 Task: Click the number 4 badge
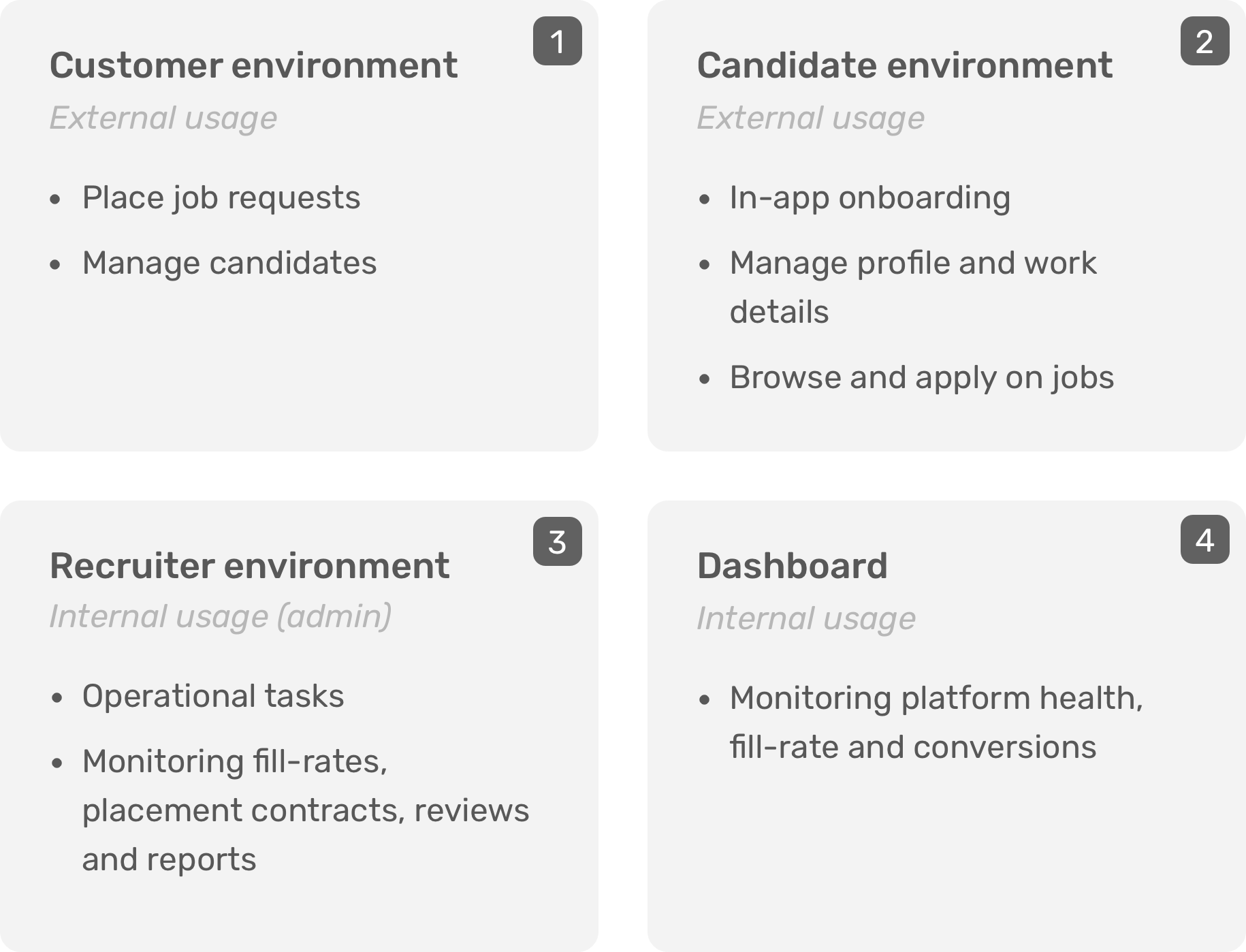(x=1204, y=539)
